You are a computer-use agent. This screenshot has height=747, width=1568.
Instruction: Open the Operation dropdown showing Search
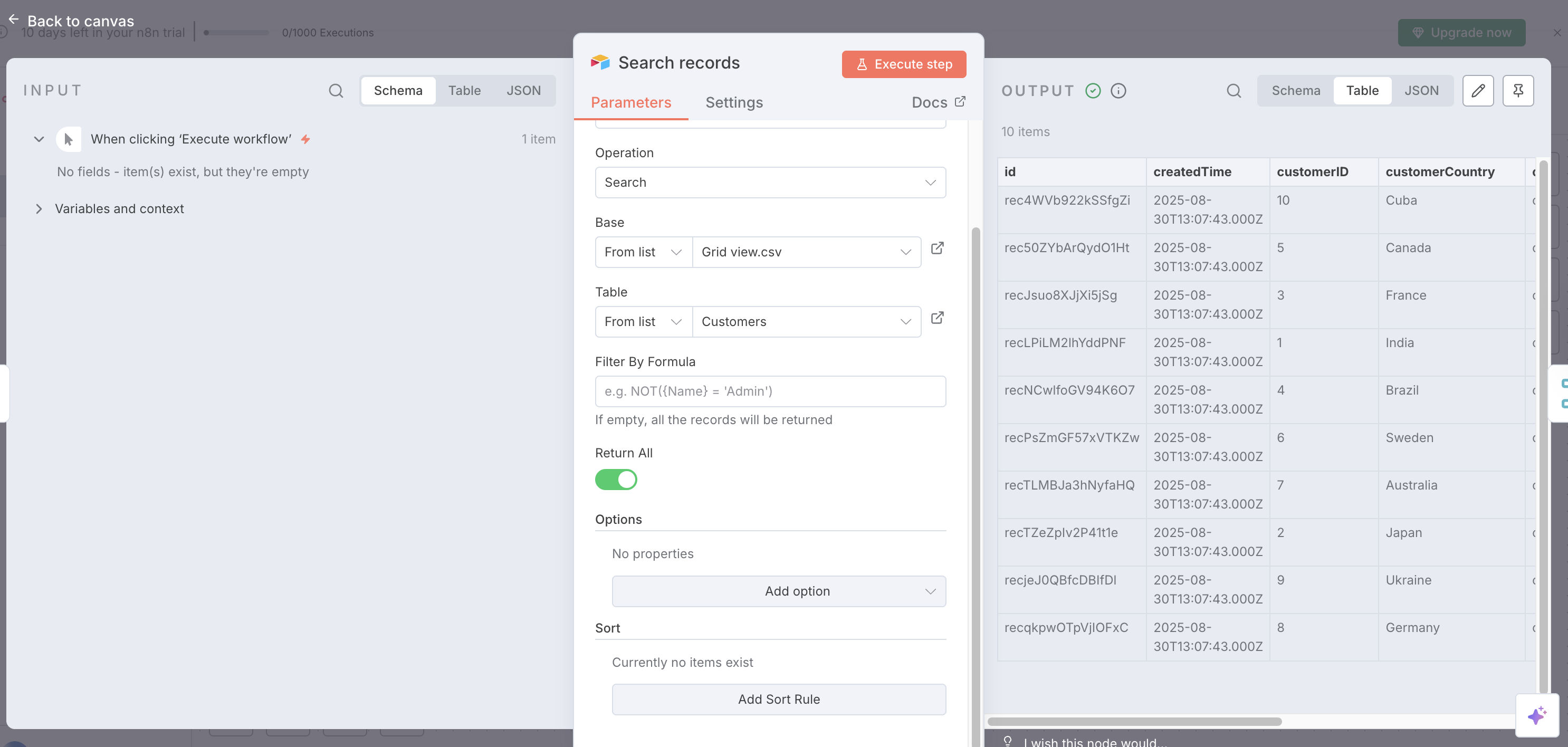tap(770, 183)
